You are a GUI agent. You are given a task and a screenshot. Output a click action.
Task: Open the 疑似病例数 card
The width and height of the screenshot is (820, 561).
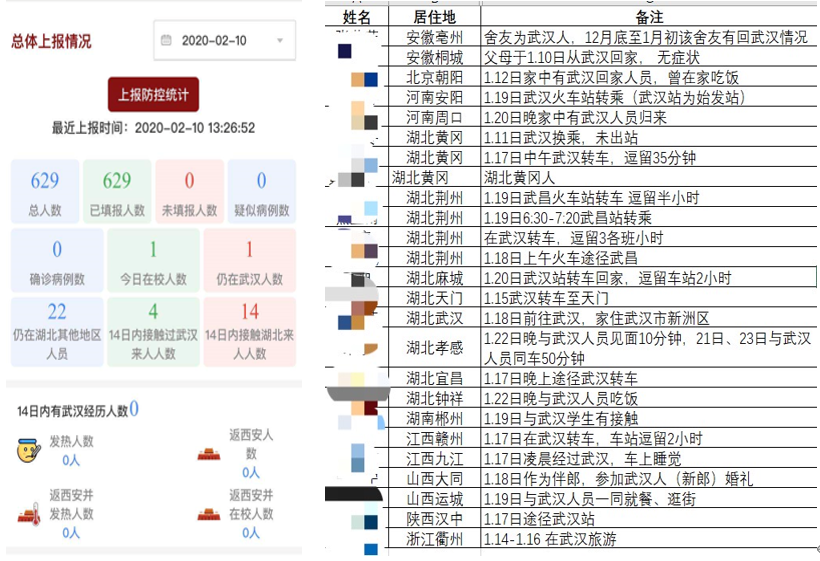(261, 193)
